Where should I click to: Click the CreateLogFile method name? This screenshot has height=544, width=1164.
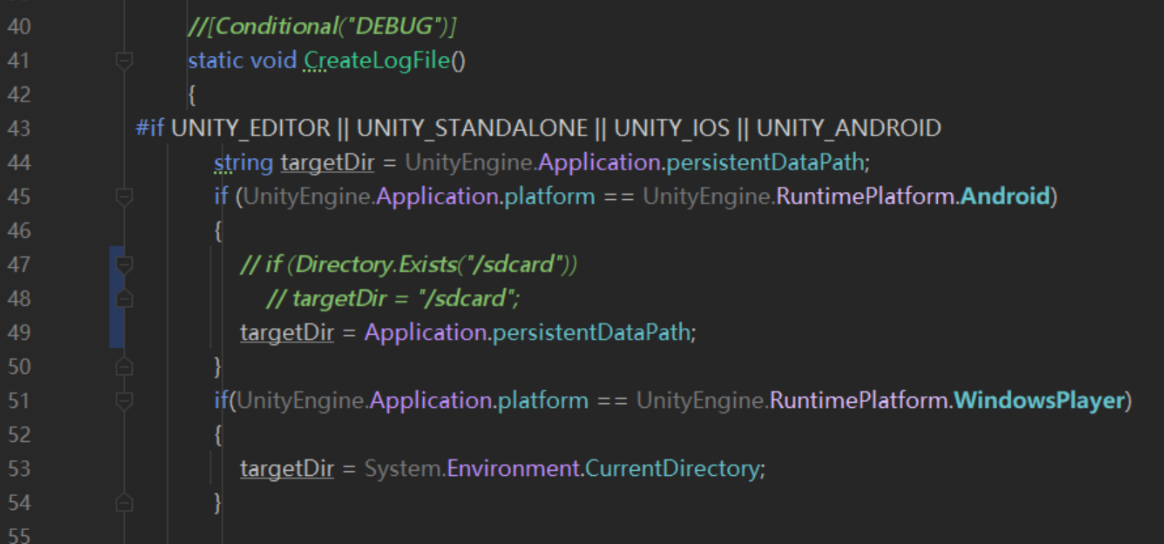377,61
